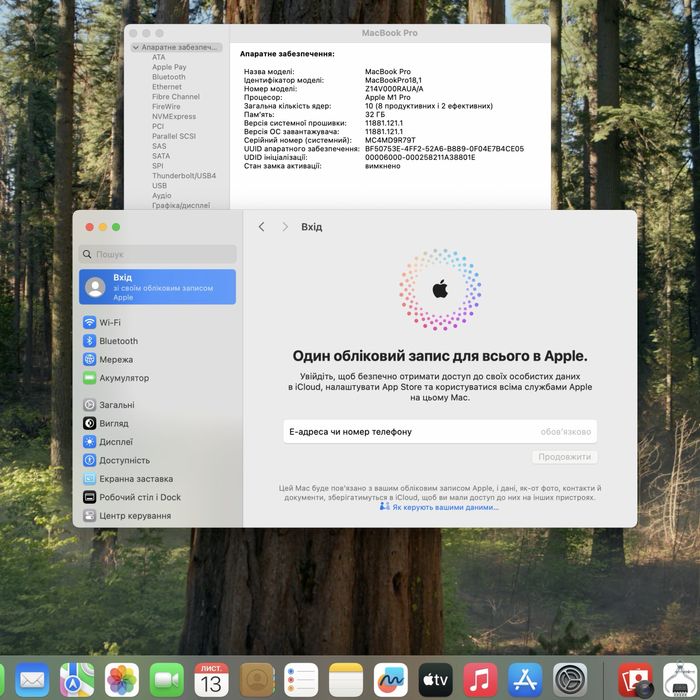The width and height of the screenshot is (700, 700).
Task: Click the Продовжити button
Action: click(x=565, y=457)
